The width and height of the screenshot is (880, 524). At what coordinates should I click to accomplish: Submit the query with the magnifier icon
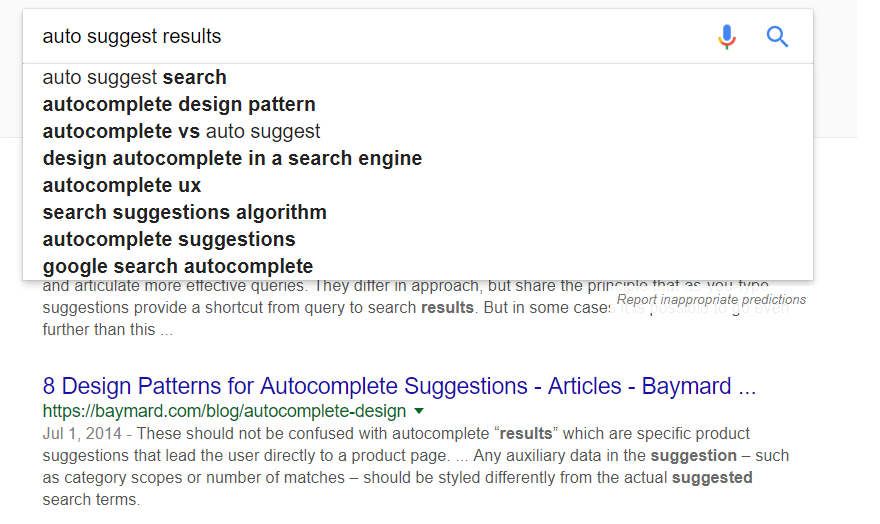point(777,37)
